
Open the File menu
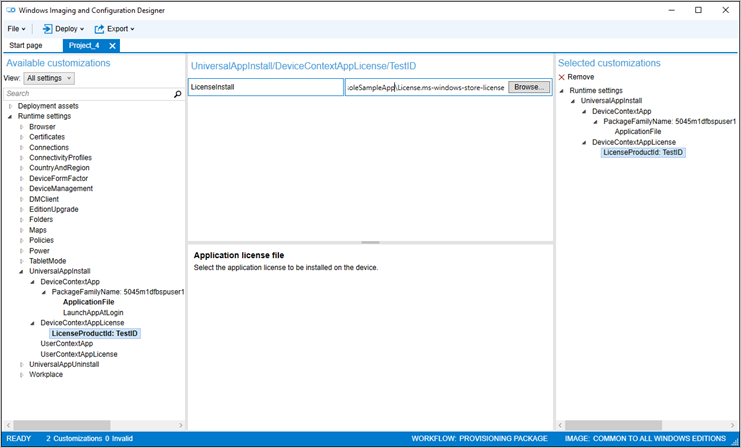pos(16,29)
